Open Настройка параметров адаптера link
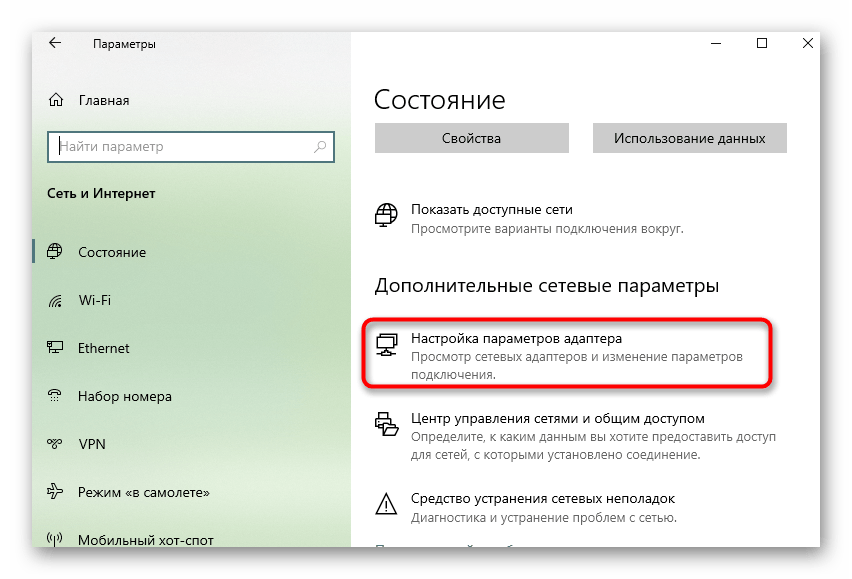852x579 pixels. click(x=516, y=340)
